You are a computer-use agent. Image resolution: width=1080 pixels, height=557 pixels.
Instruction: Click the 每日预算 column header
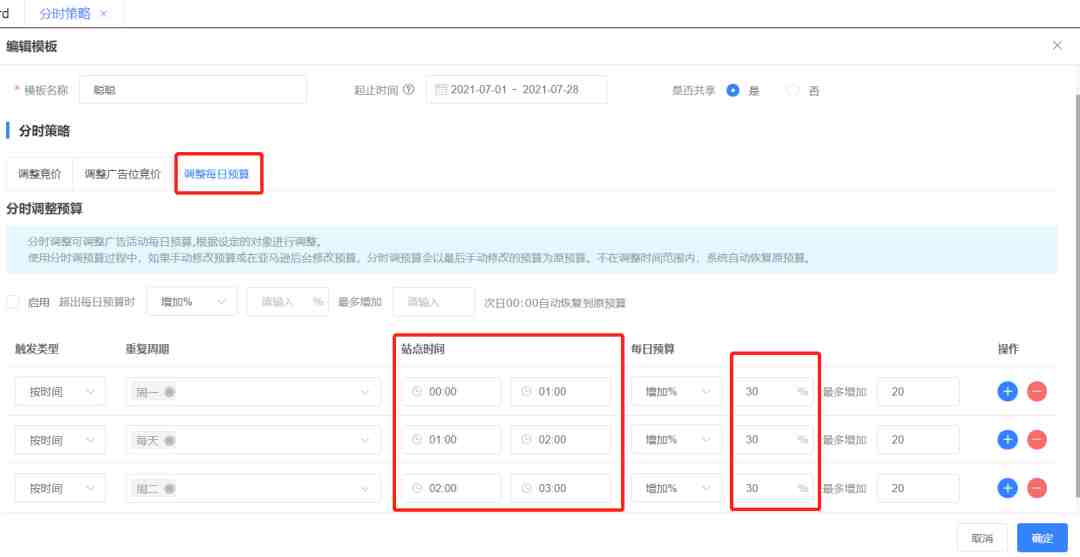[653, 349]
